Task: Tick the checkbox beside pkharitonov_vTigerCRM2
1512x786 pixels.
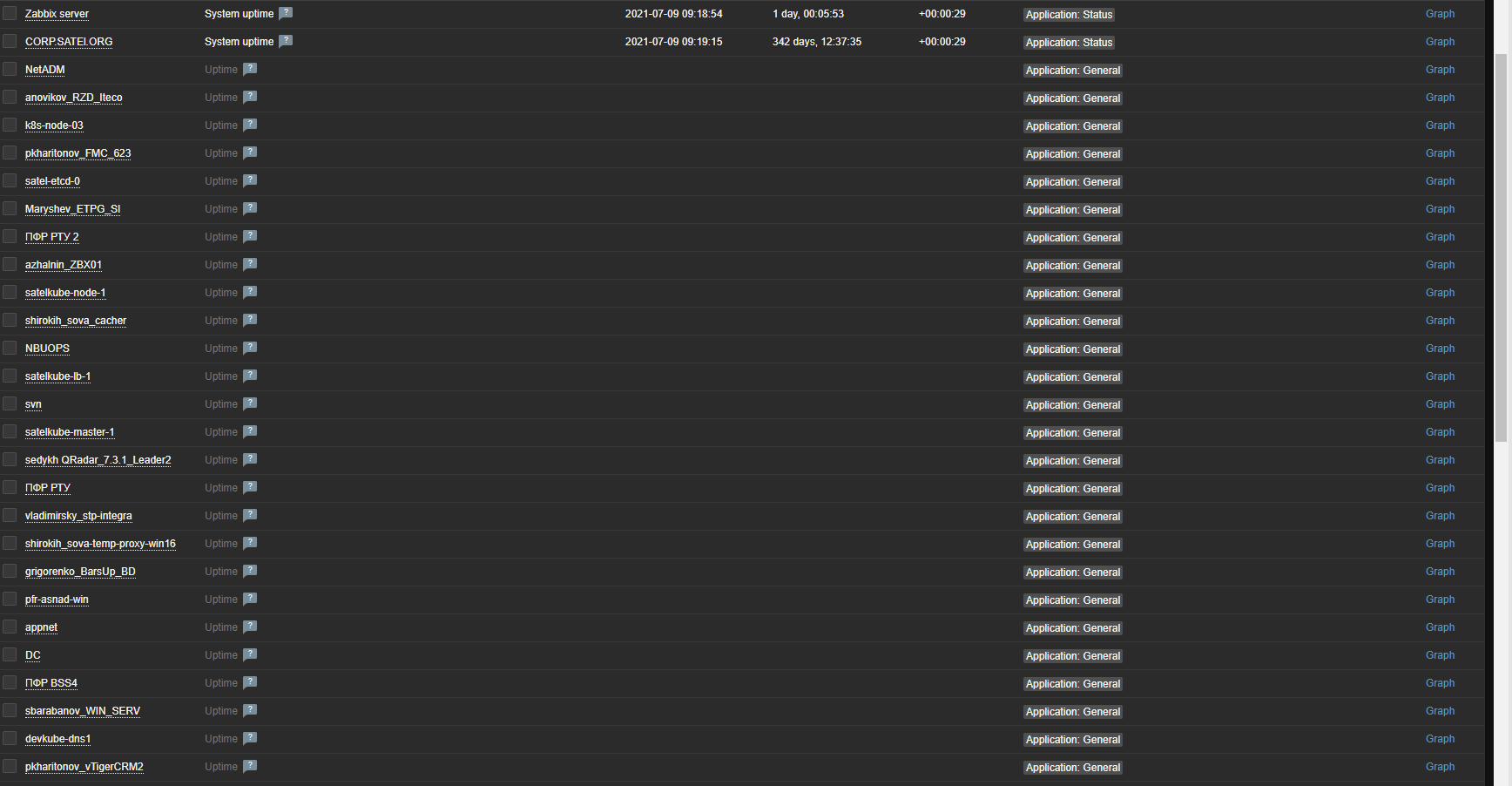Action: (x=10, y=766)
